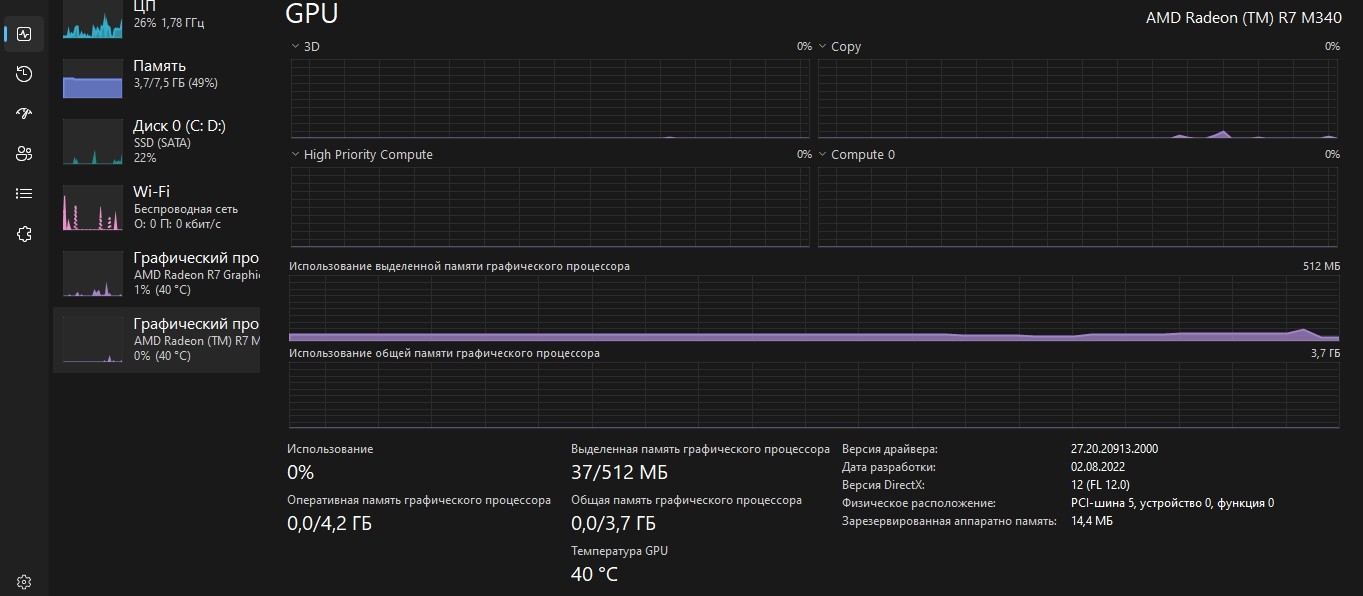The image size is (1363, 596).
Task: Select the GPU entry showing 0% (40 °C)
Action: pyautogui.click(x=156, y=339)
